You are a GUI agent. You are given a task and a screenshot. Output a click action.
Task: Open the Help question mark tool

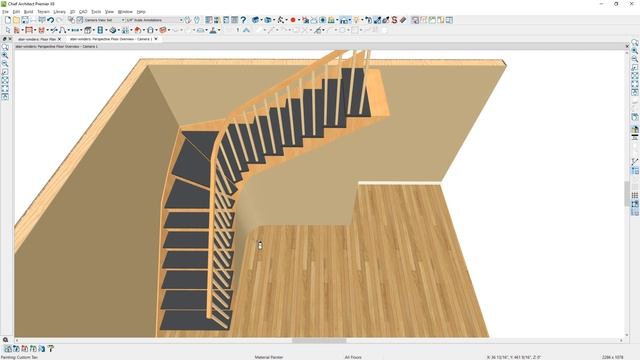tap(243, 20)
